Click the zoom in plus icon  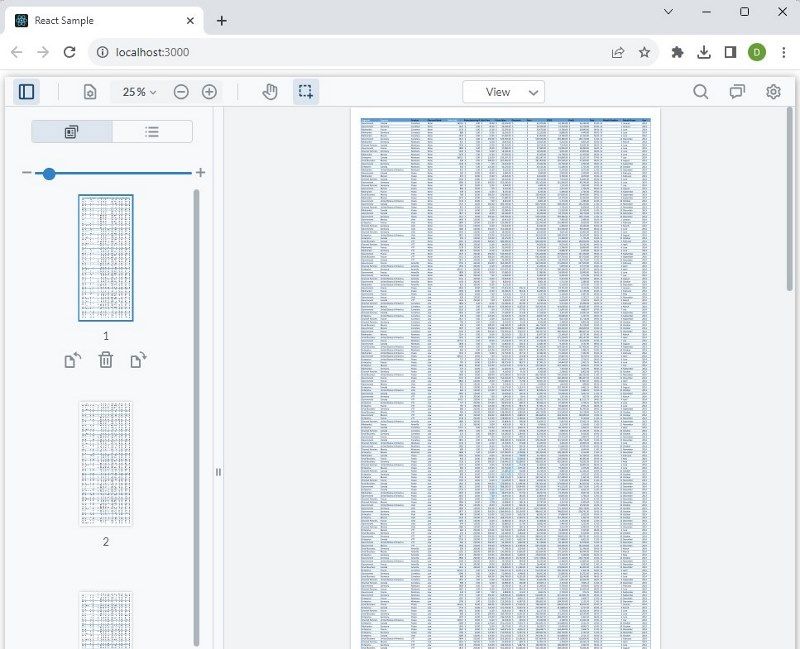(209, 92)
